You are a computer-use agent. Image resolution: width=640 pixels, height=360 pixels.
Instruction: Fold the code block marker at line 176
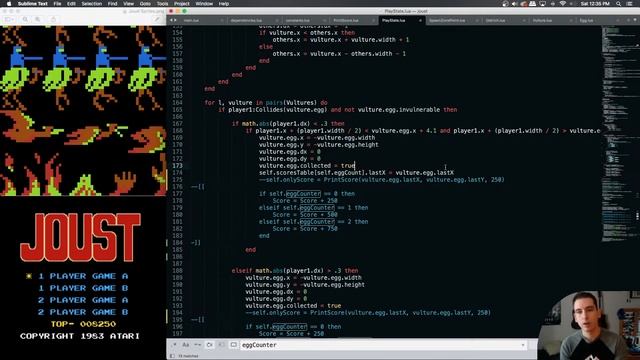point(198,187)
